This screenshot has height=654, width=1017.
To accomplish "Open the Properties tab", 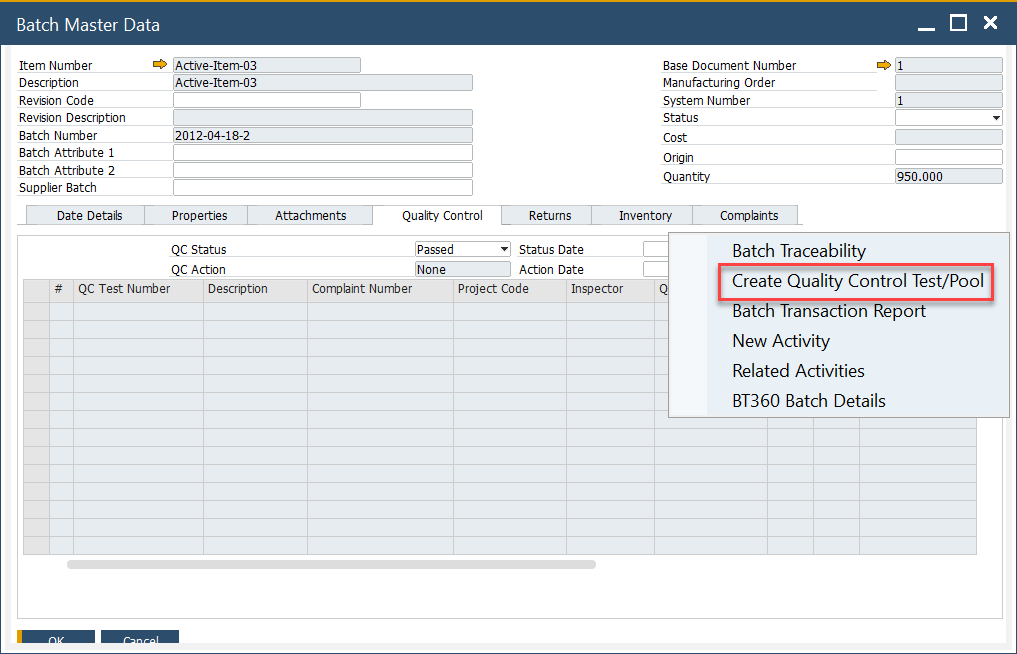I will (x=199, y=215).
